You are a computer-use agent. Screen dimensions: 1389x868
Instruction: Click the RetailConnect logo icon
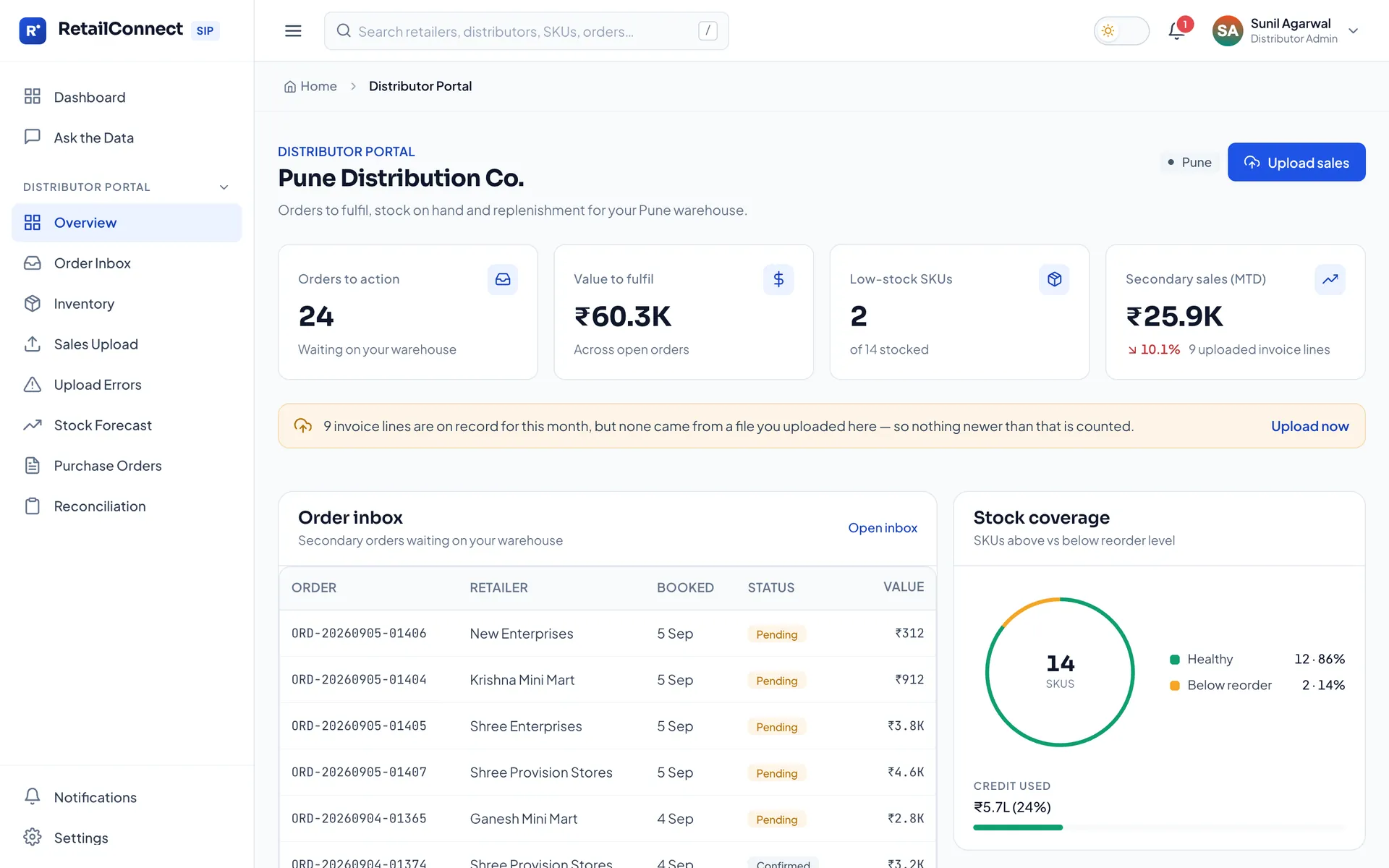(33, 30)
